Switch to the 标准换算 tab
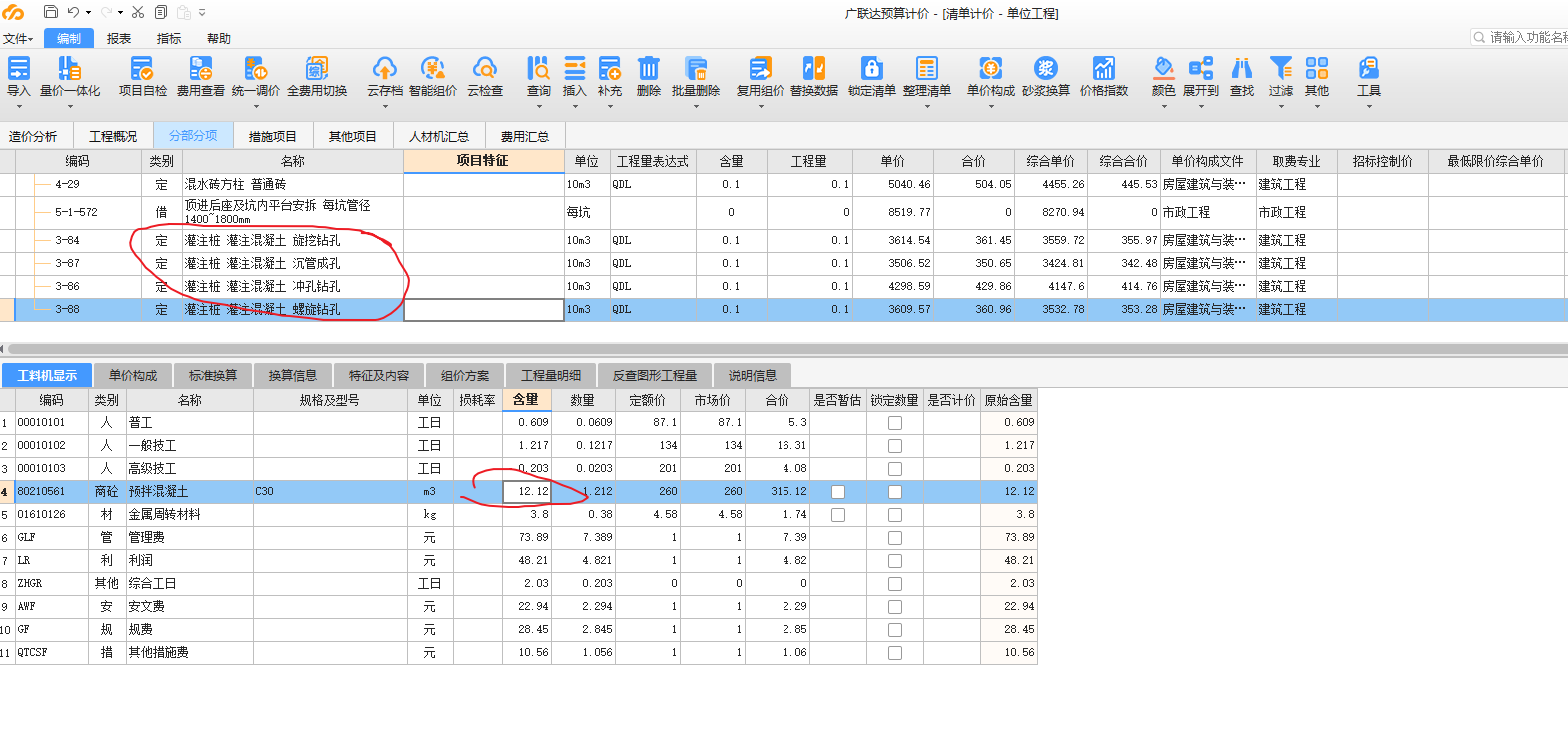 click(x=213, y=376)
